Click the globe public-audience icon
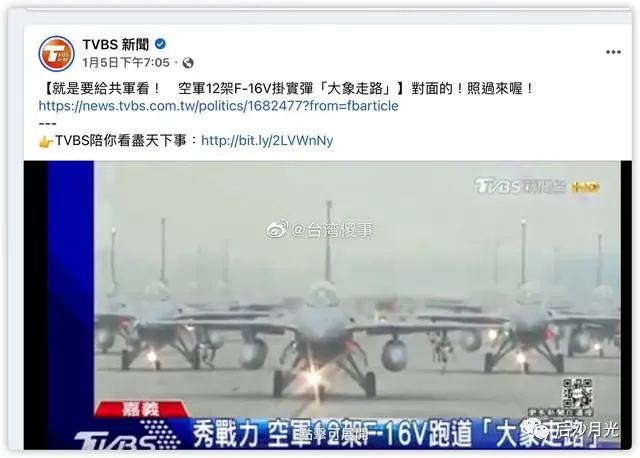 pyautogui.click(x=188, y=63)
